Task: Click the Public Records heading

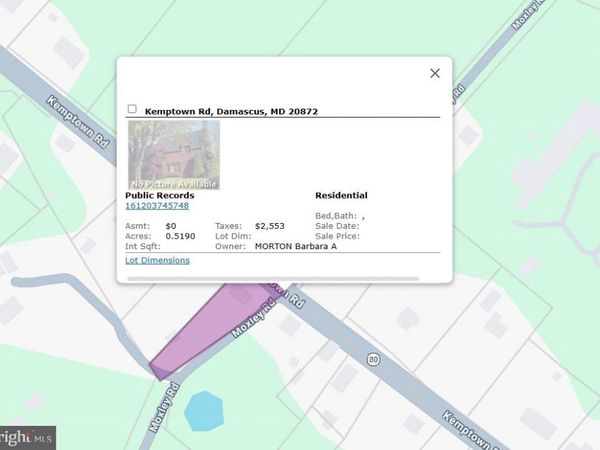Action: (160, 195)
